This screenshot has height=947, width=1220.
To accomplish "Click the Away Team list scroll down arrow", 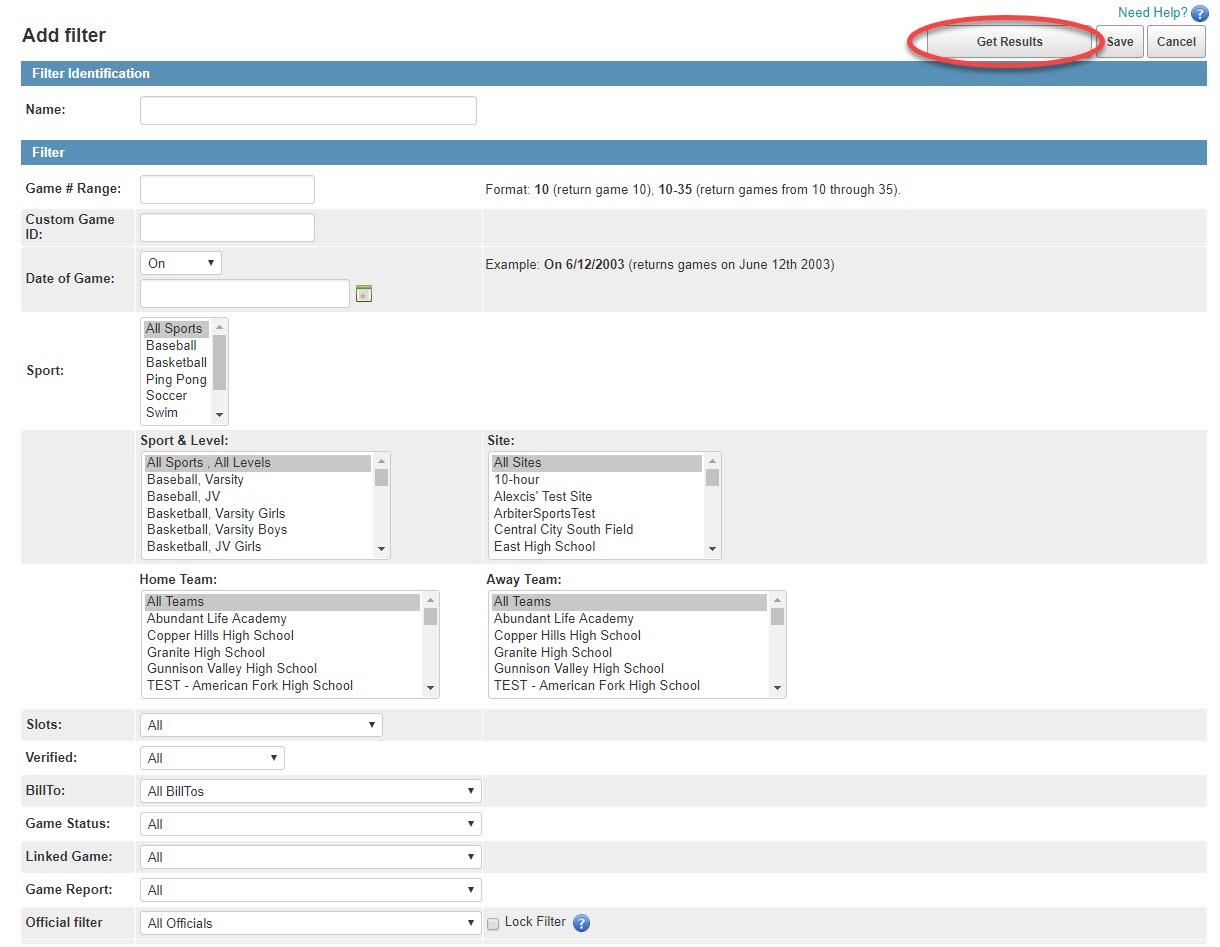I will coord(777,687).
